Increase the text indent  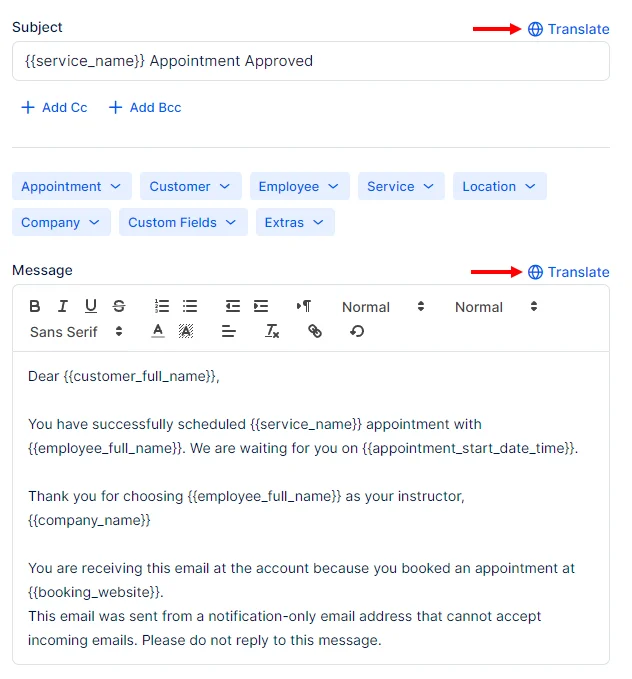(261, 307)
